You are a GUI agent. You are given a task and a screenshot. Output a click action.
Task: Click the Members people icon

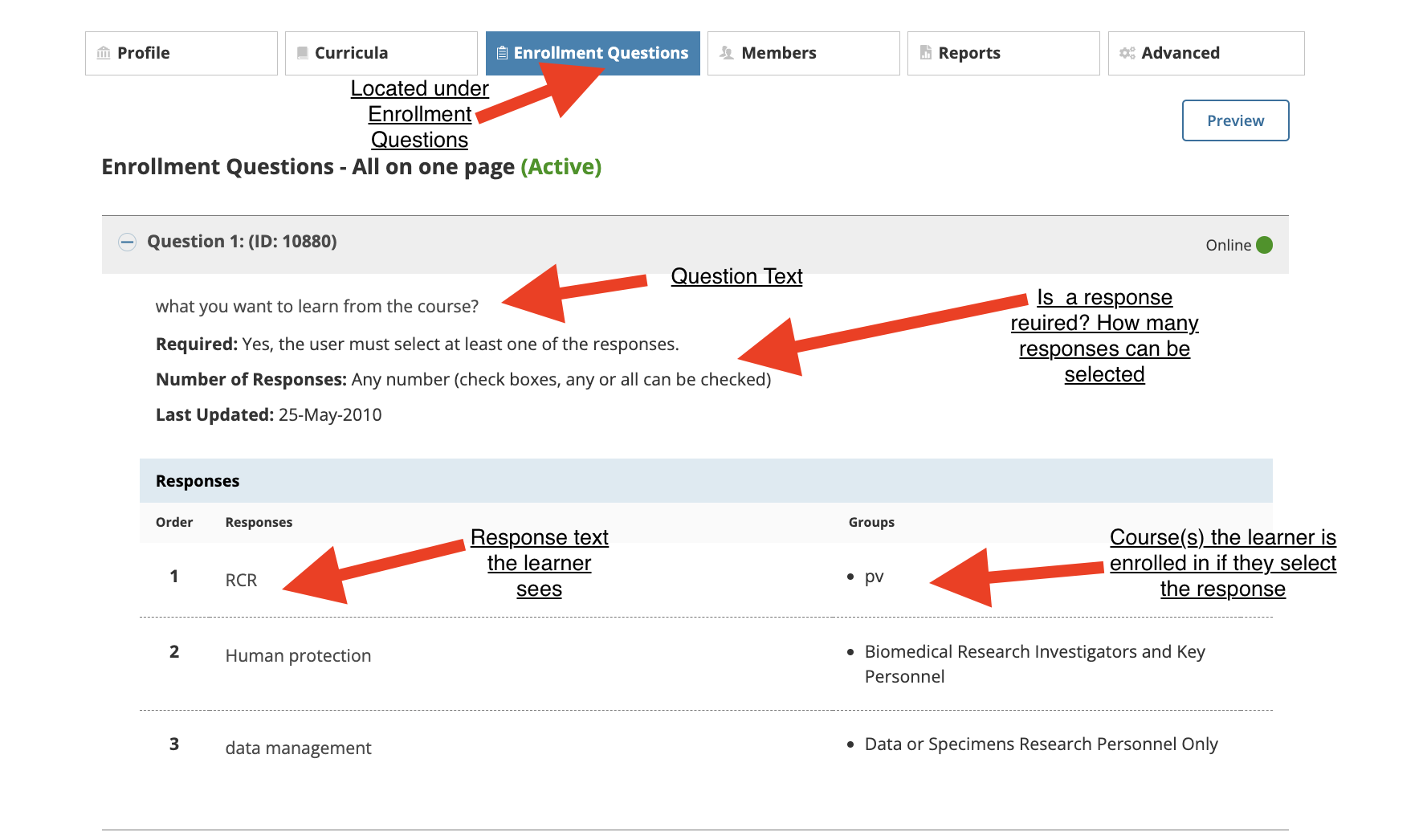point(727,53)
